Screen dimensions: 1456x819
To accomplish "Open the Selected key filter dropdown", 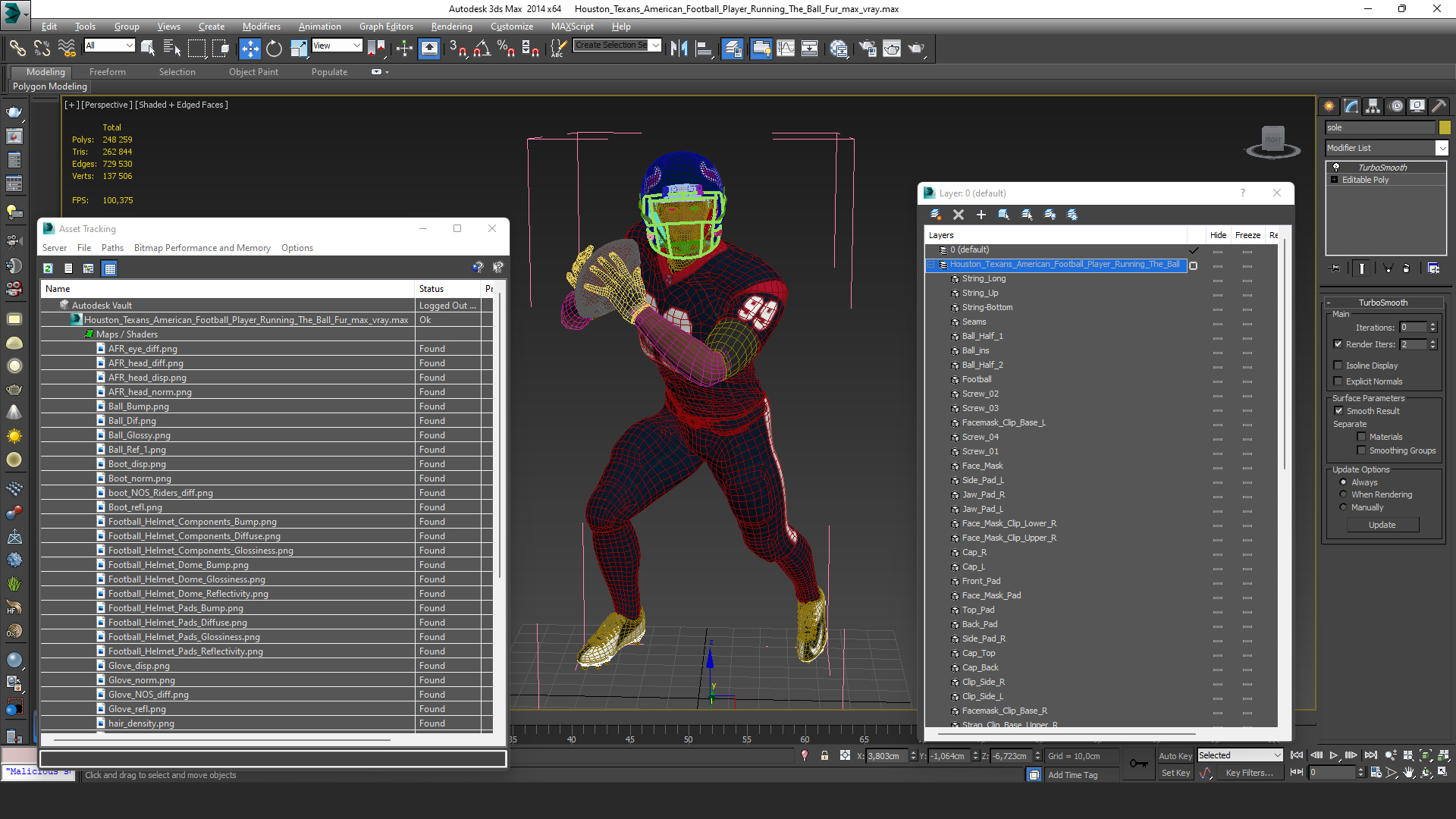I will click(x=1240, y=755).
